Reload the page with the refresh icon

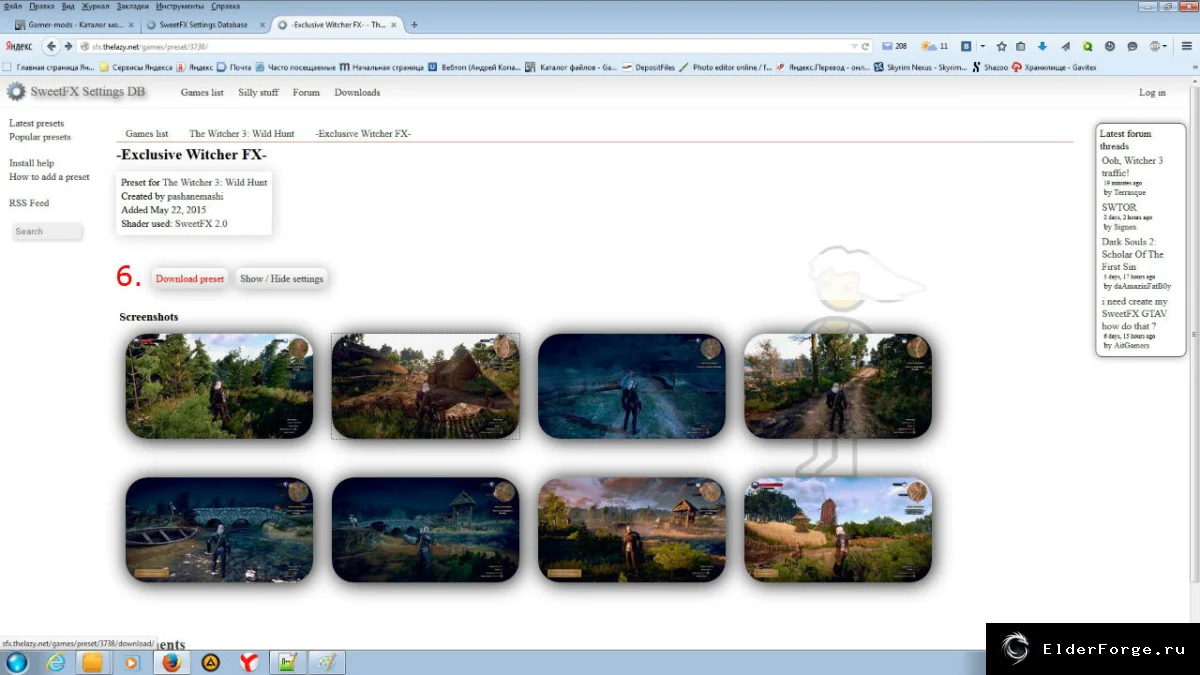pos(865,46)
